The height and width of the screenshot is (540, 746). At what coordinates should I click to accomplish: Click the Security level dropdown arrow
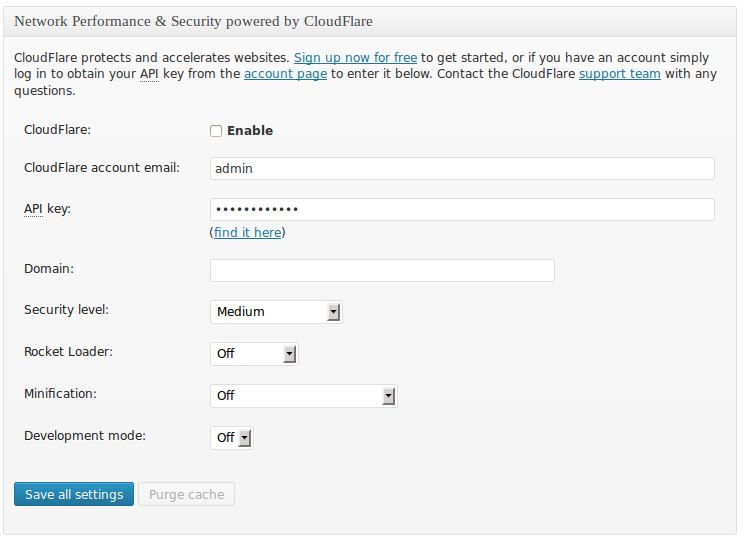click(x=334, y=312)
